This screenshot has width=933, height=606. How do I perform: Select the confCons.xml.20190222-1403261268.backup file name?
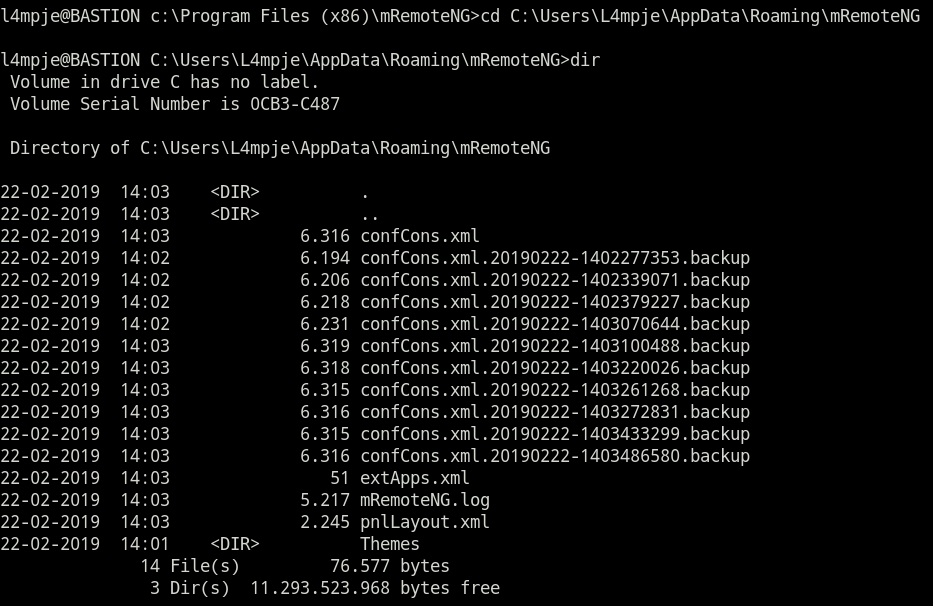554,390
